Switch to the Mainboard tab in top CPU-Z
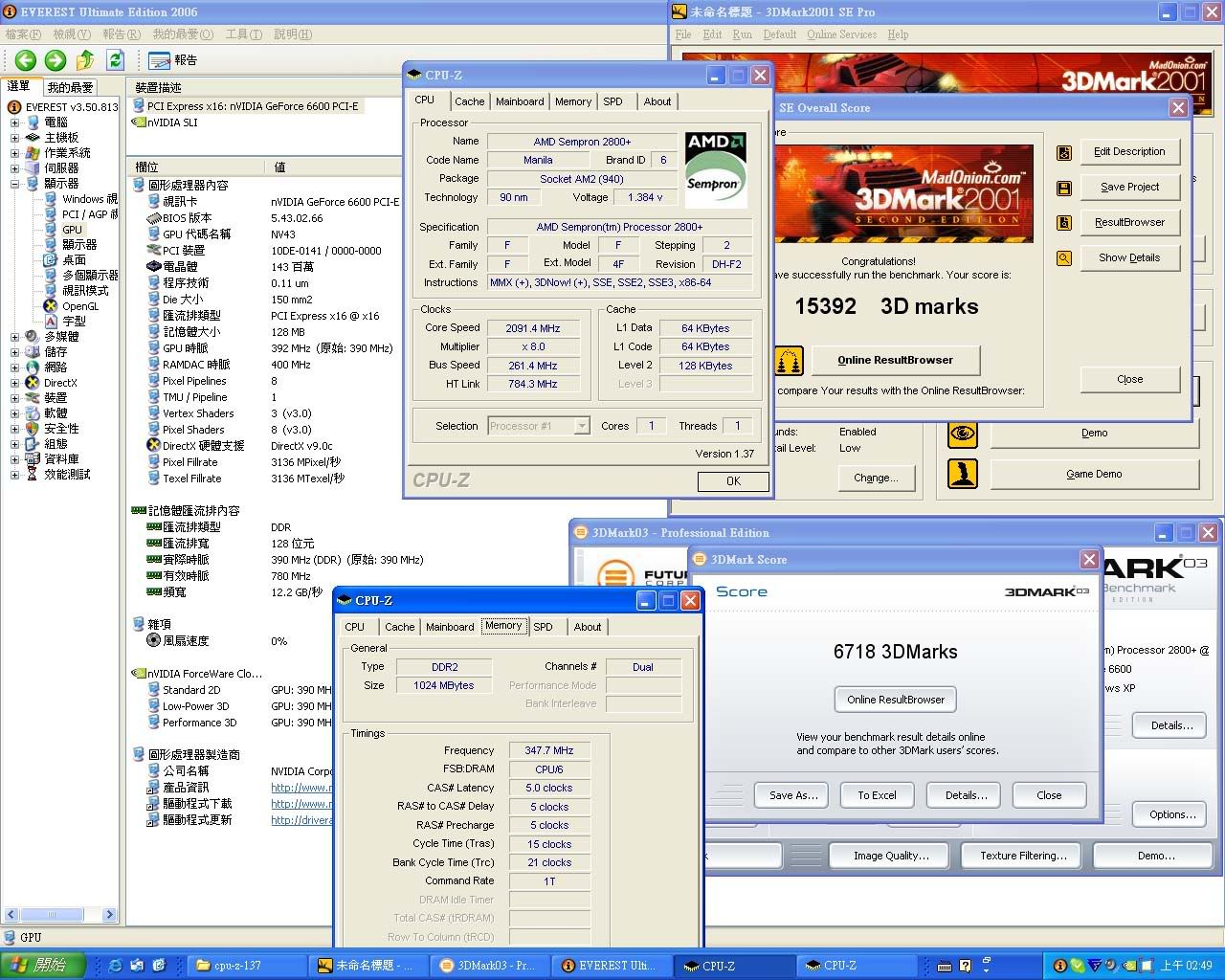 520,101
